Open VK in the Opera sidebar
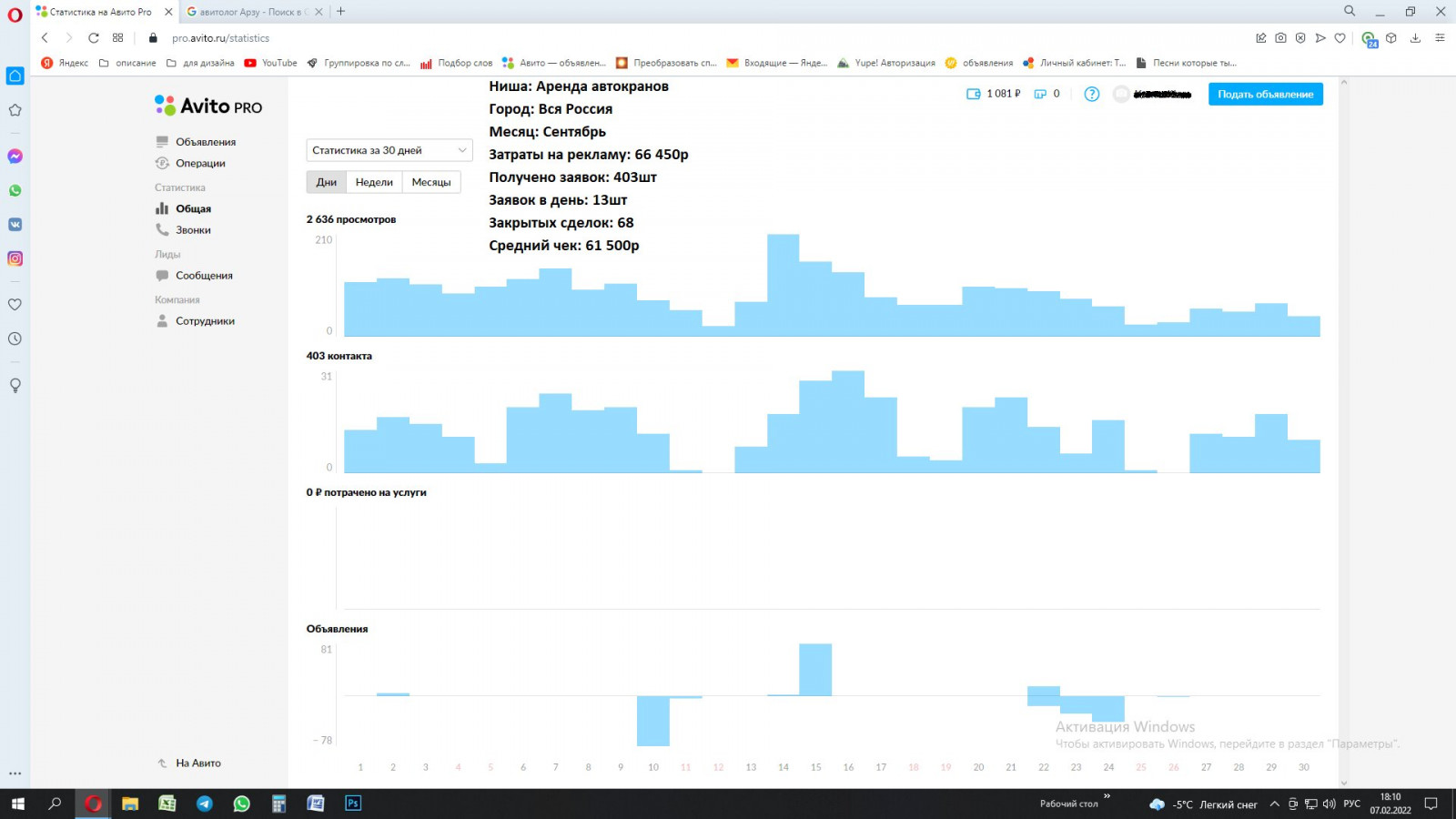Image resolution: width=1456 pixels, height=819 pixels. click(x=15, y=224)
